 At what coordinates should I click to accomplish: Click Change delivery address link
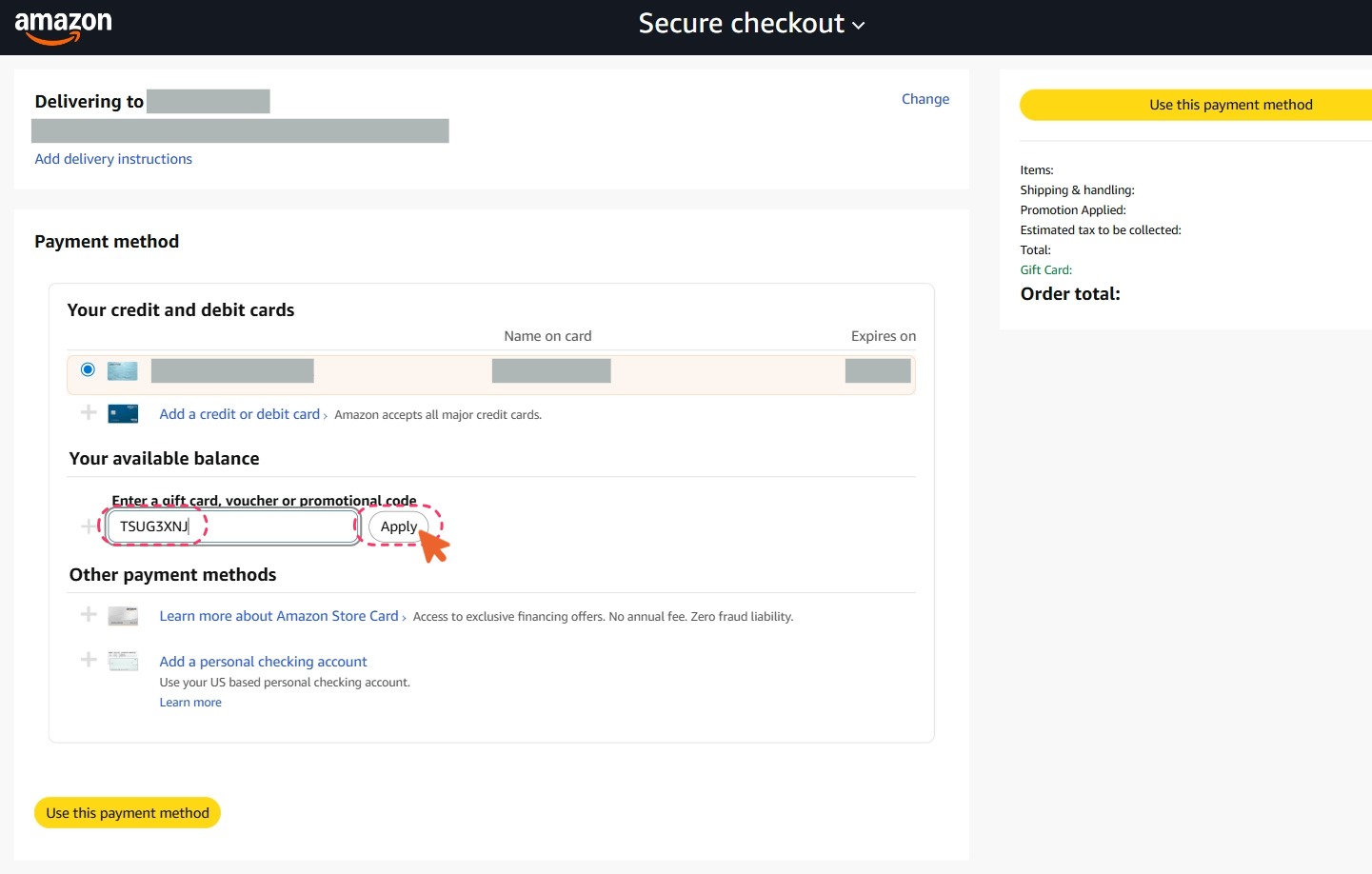(x=925, y=99)
